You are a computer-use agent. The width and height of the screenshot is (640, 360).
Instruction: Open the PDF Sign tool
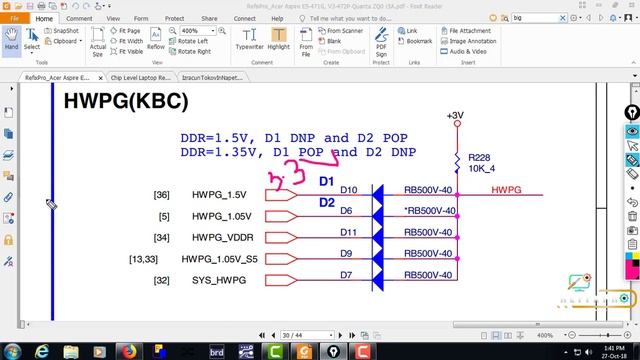pos(381,42)
